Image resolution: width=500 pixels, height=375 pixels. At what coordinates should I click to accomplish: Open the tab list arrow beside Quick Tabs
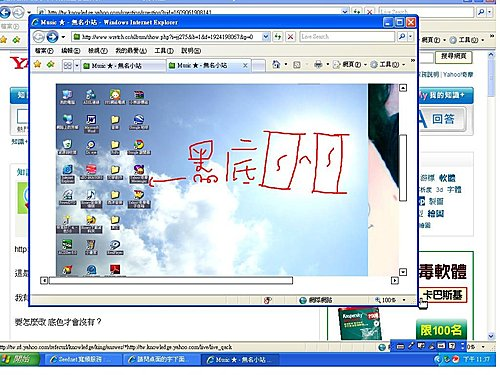(x=77, y=65)
